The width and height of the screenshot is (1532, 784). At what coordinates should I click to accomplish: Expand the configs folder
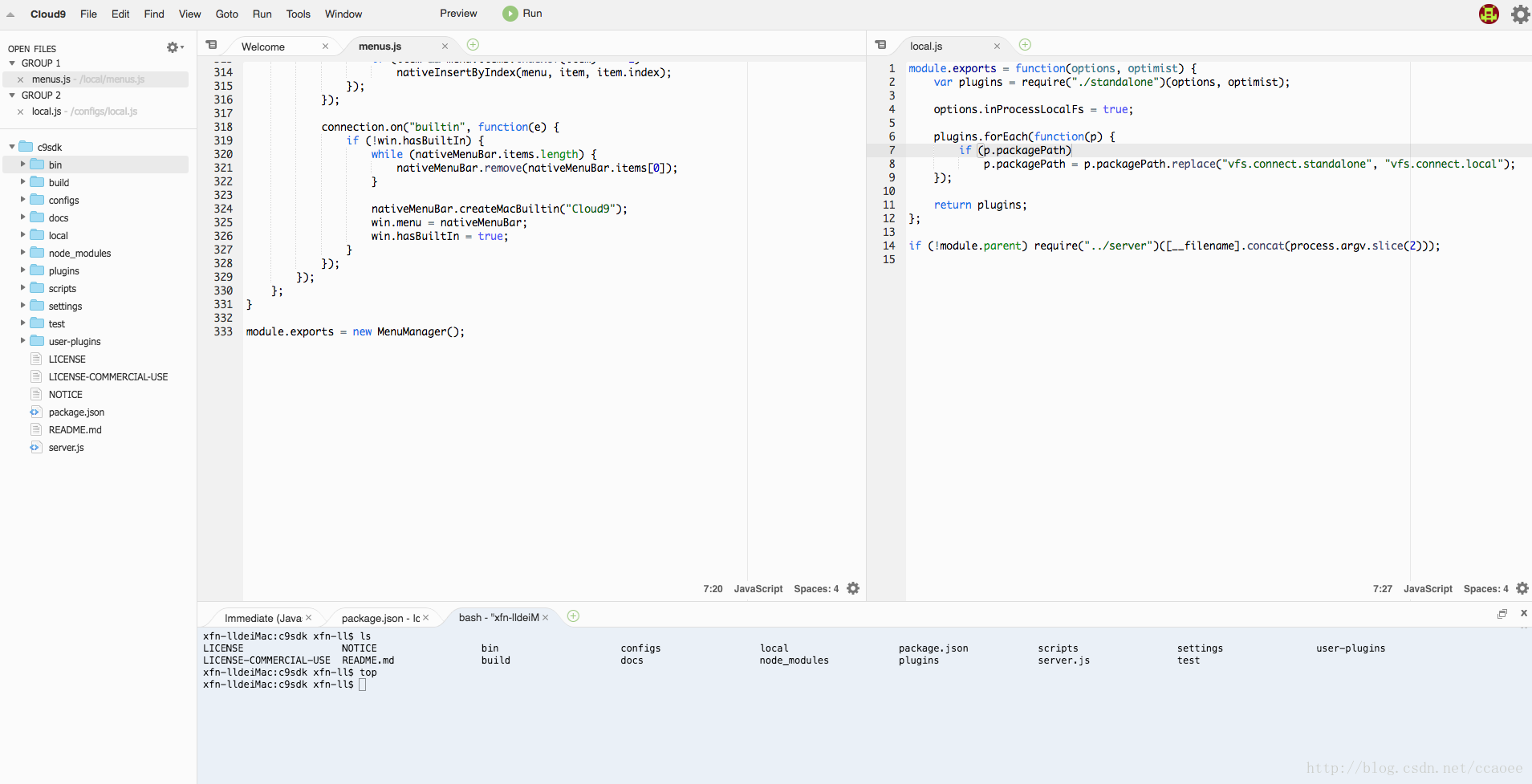[22, 200]
